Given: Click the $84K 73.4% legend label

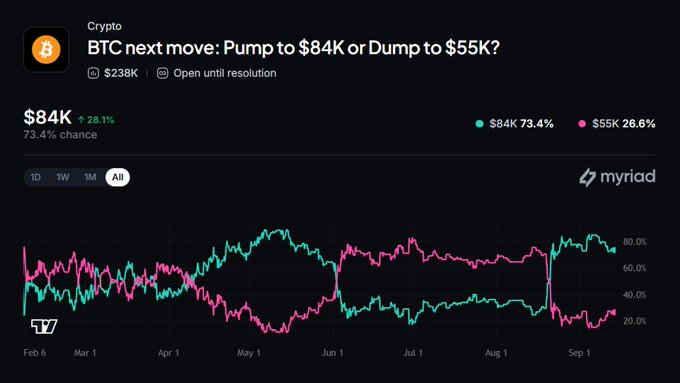Looking at the screenshot, I should pos(521,124).
